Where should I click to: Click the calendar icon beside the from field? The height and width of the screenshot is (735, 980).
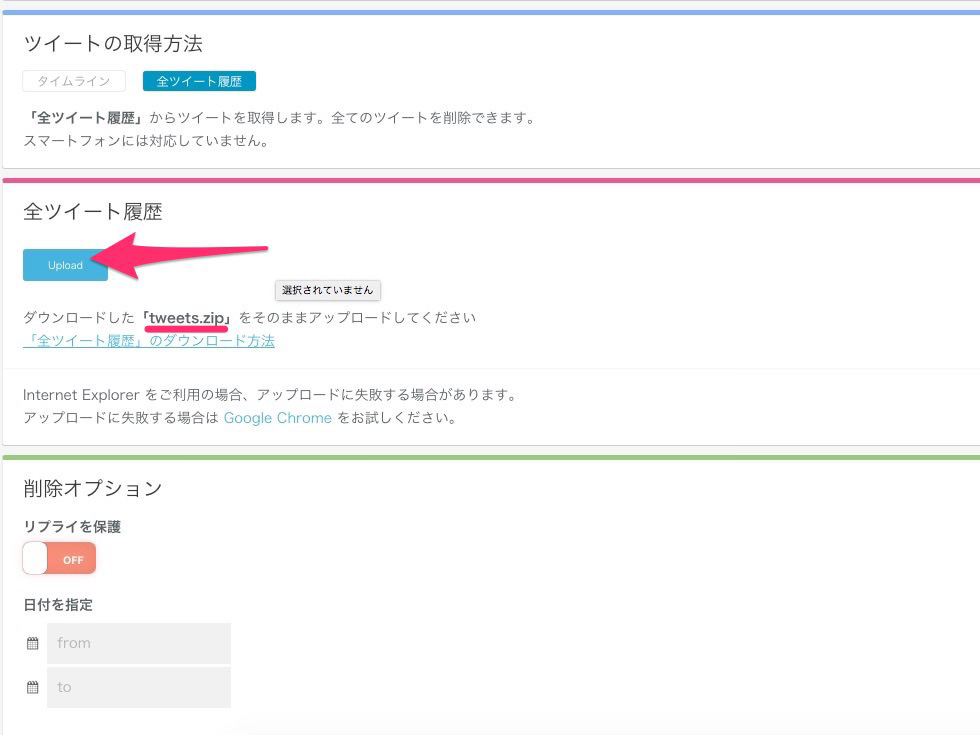click(33, 643)
